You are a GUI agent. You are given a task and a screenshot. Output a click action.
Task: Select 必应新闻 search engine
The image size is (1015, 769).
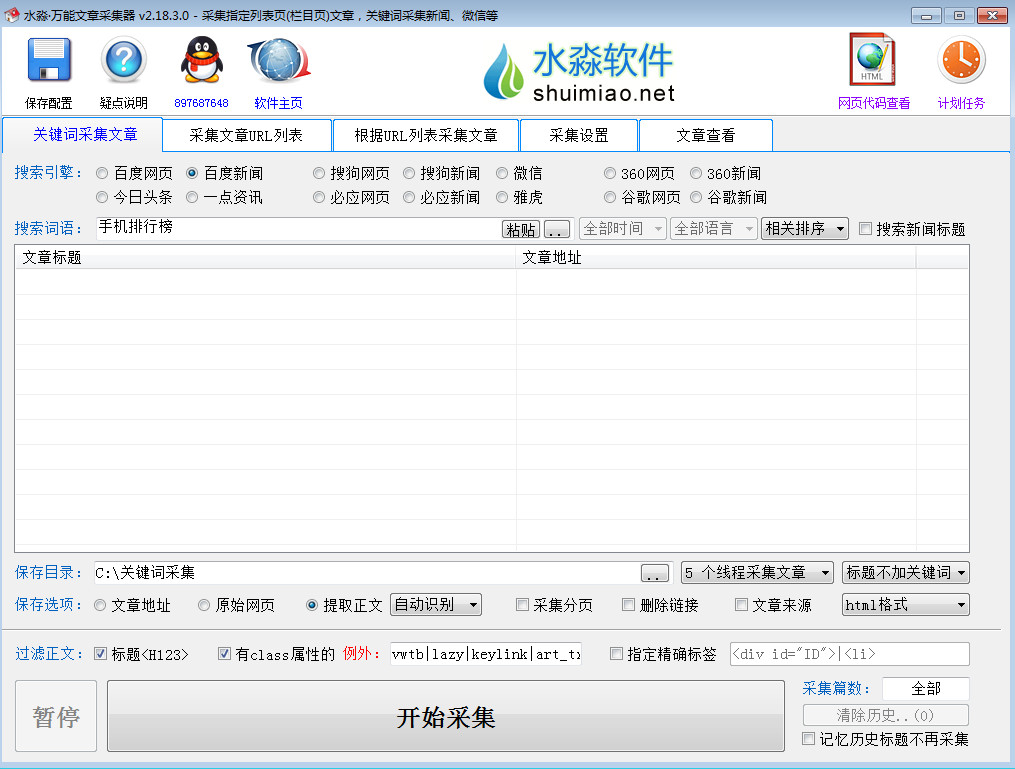pos(408,197)
